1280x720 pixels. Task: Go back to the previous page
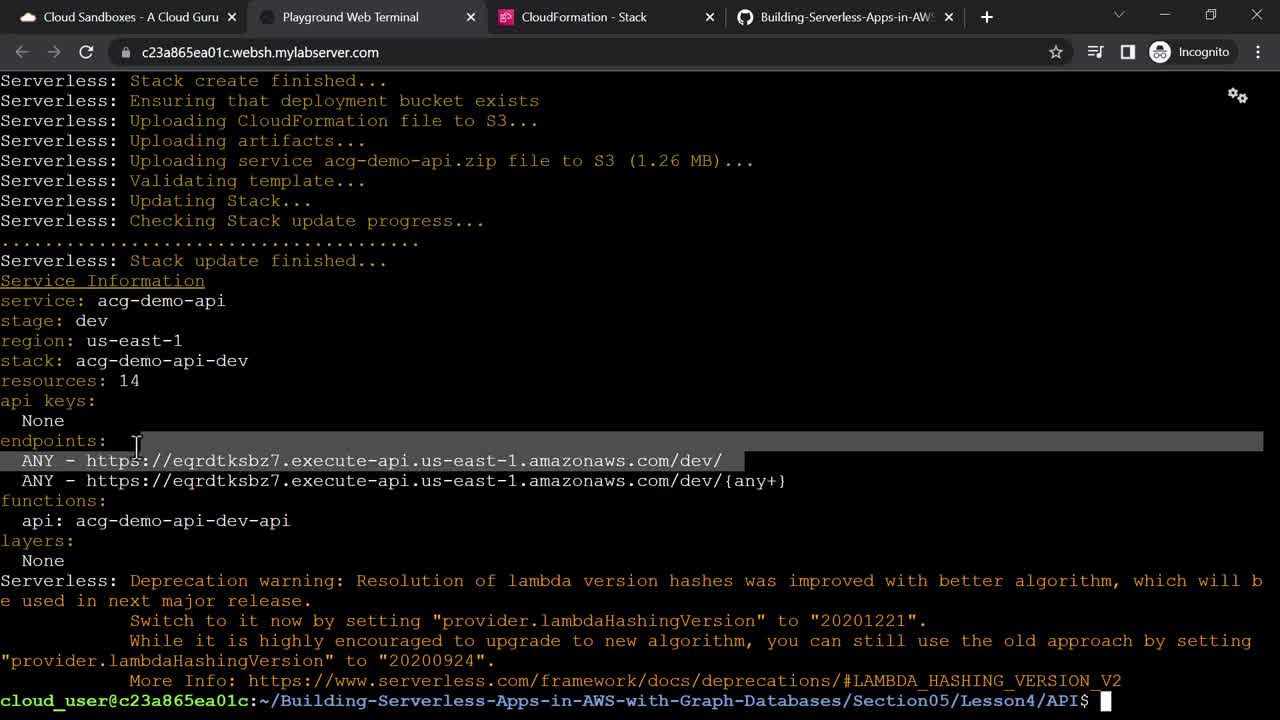pos(22,52)
